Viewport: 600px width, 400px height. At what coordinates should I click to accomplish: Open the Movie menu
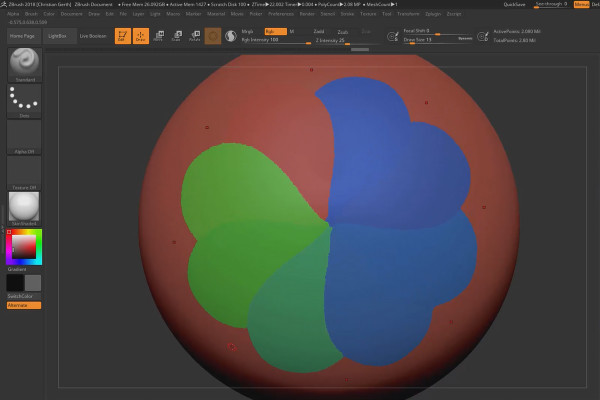pyautogui.click(x=237, y=14)
